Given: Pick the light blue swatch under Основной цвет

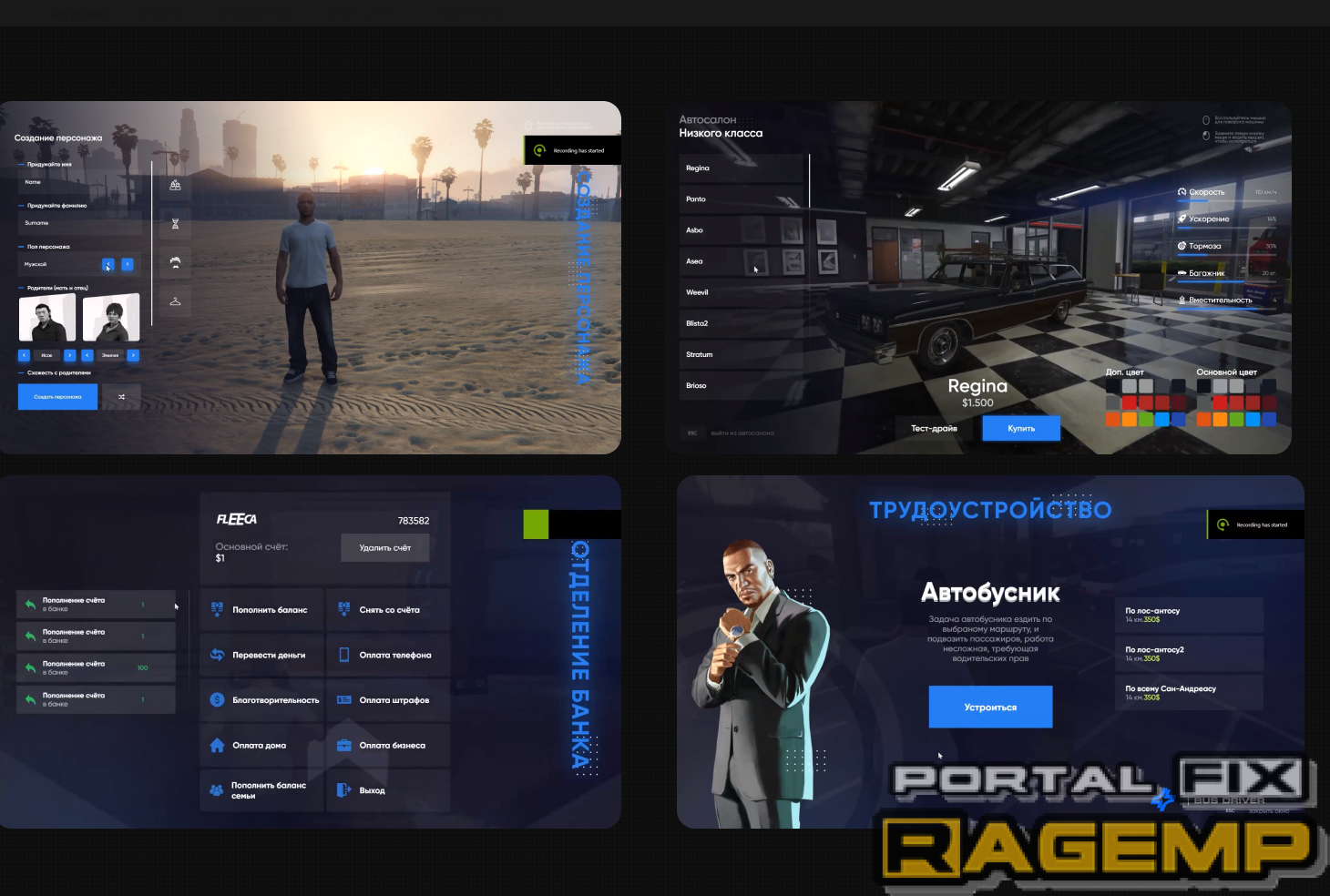Looking at the screenshot, I should (1253, 420).
